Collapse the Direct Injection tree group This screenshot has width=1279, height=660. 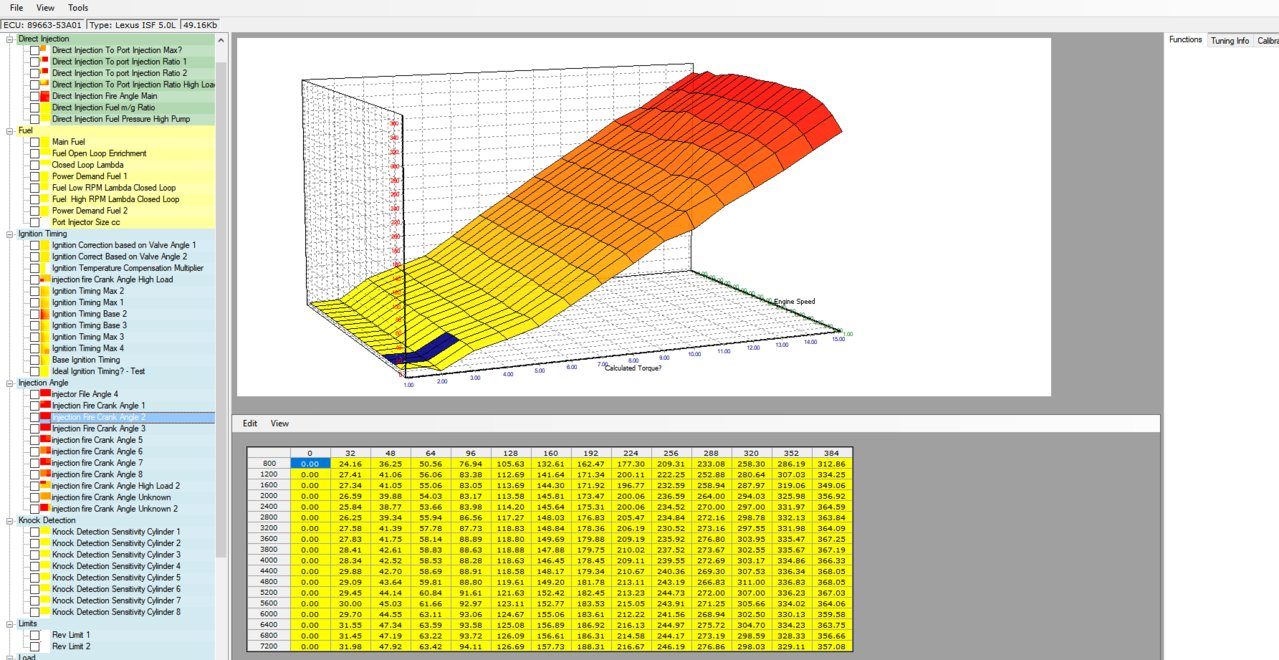(x=10, y=39)
